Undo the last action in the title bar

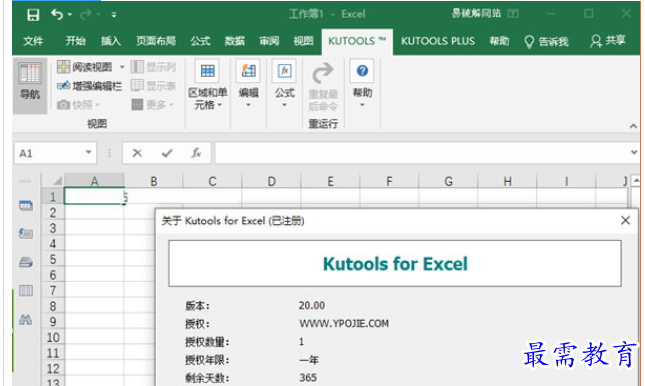(57, 14)
